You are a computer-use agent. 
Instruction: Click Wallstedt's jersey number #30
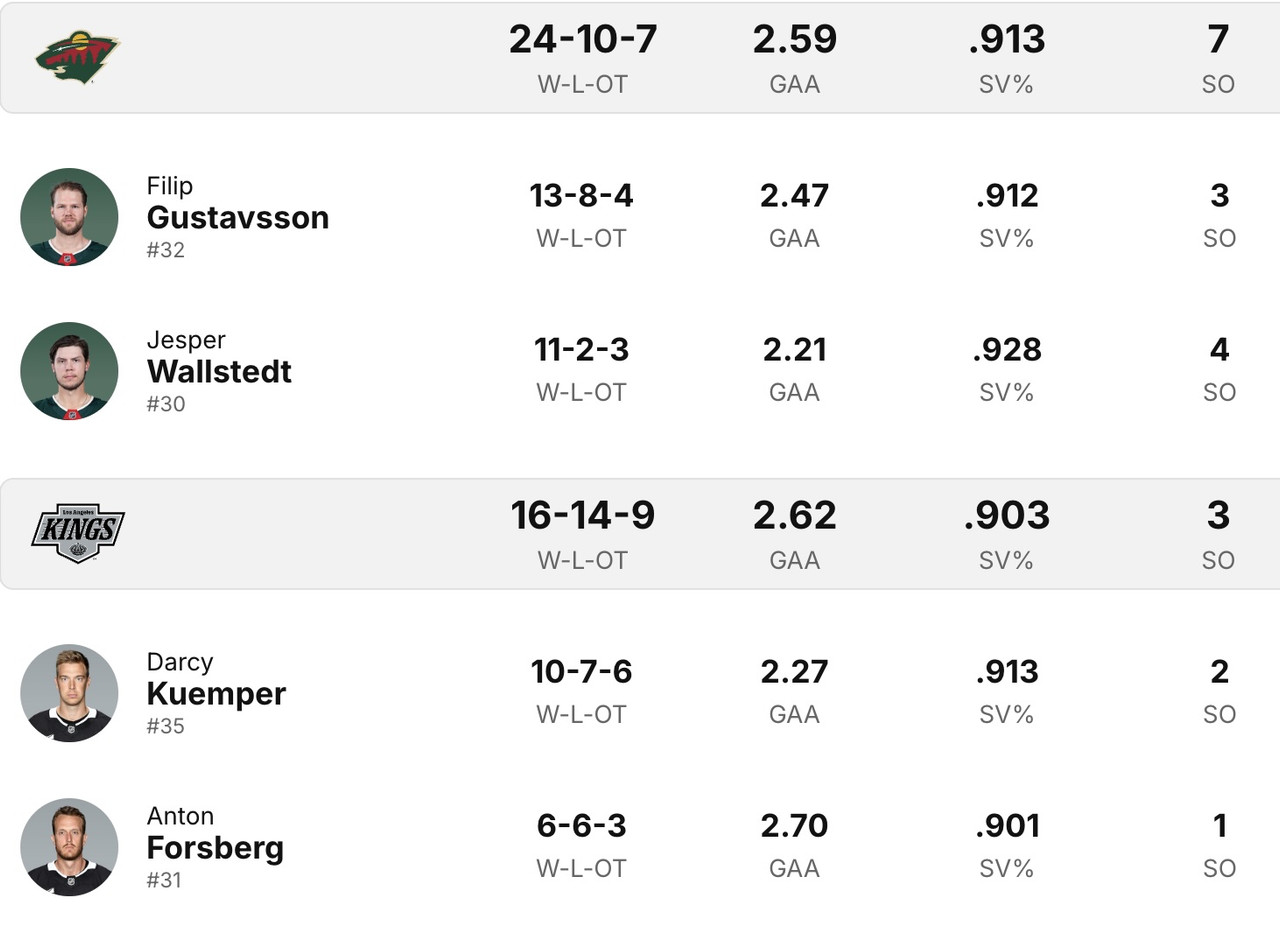[166, 404]
